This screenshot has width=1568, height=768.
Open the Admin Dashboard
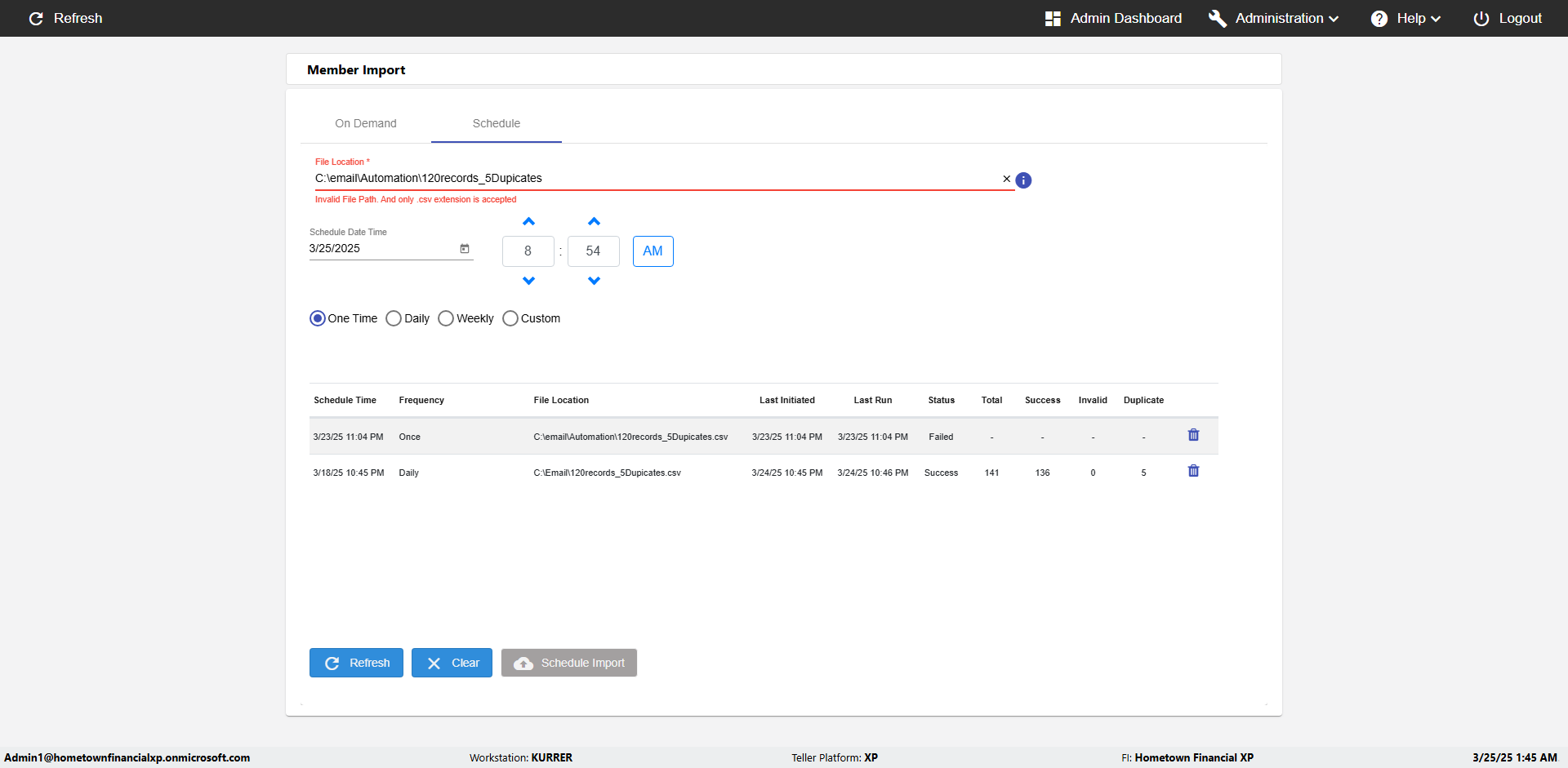(x=1113, y=18)
